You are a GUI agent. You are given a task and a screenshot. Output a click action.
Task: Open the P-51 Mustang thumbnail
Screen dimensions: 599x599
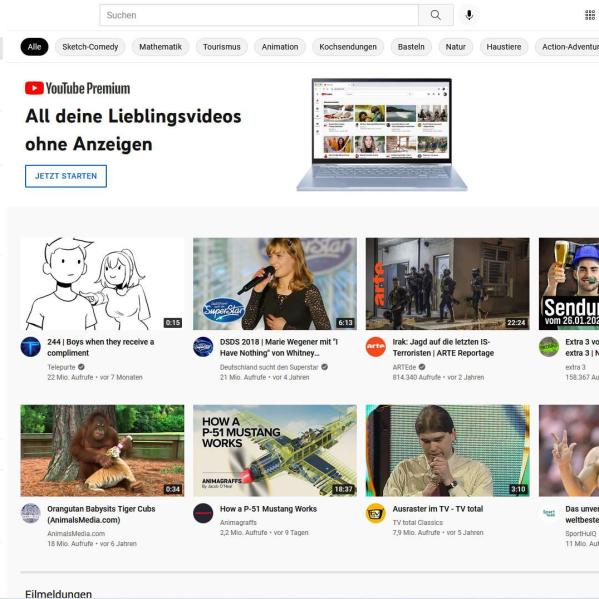click(275, 451)
